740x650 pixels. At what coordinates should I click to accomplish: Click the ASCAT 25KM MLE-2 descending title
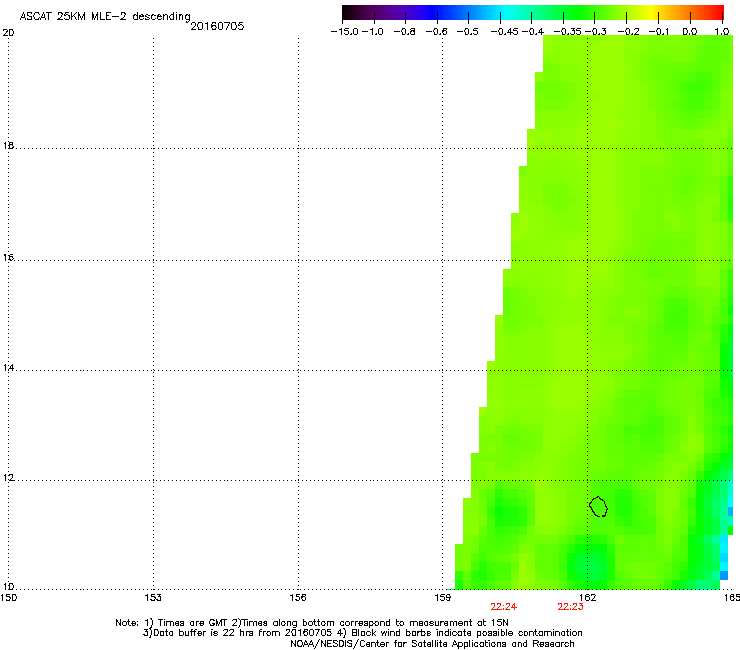pos(105,17)
